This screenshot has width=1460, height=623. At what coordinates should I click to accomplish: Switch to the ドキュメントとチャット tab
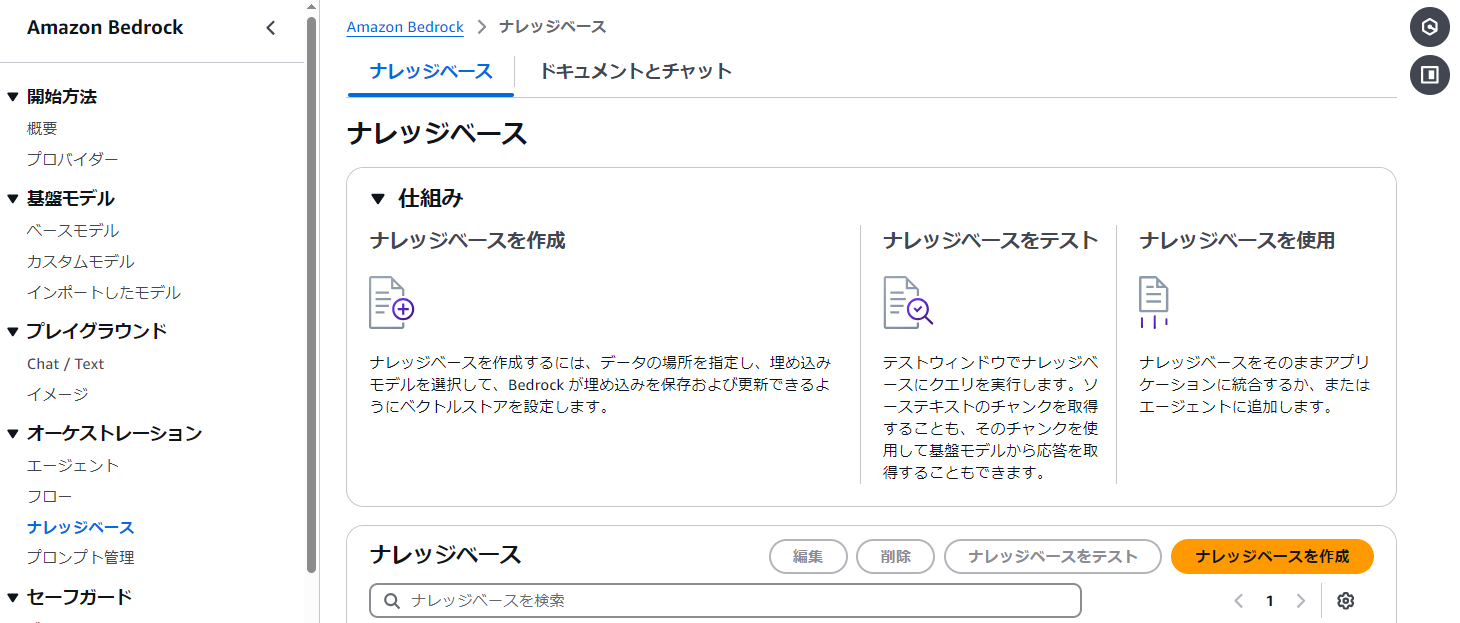coord(634,71)
